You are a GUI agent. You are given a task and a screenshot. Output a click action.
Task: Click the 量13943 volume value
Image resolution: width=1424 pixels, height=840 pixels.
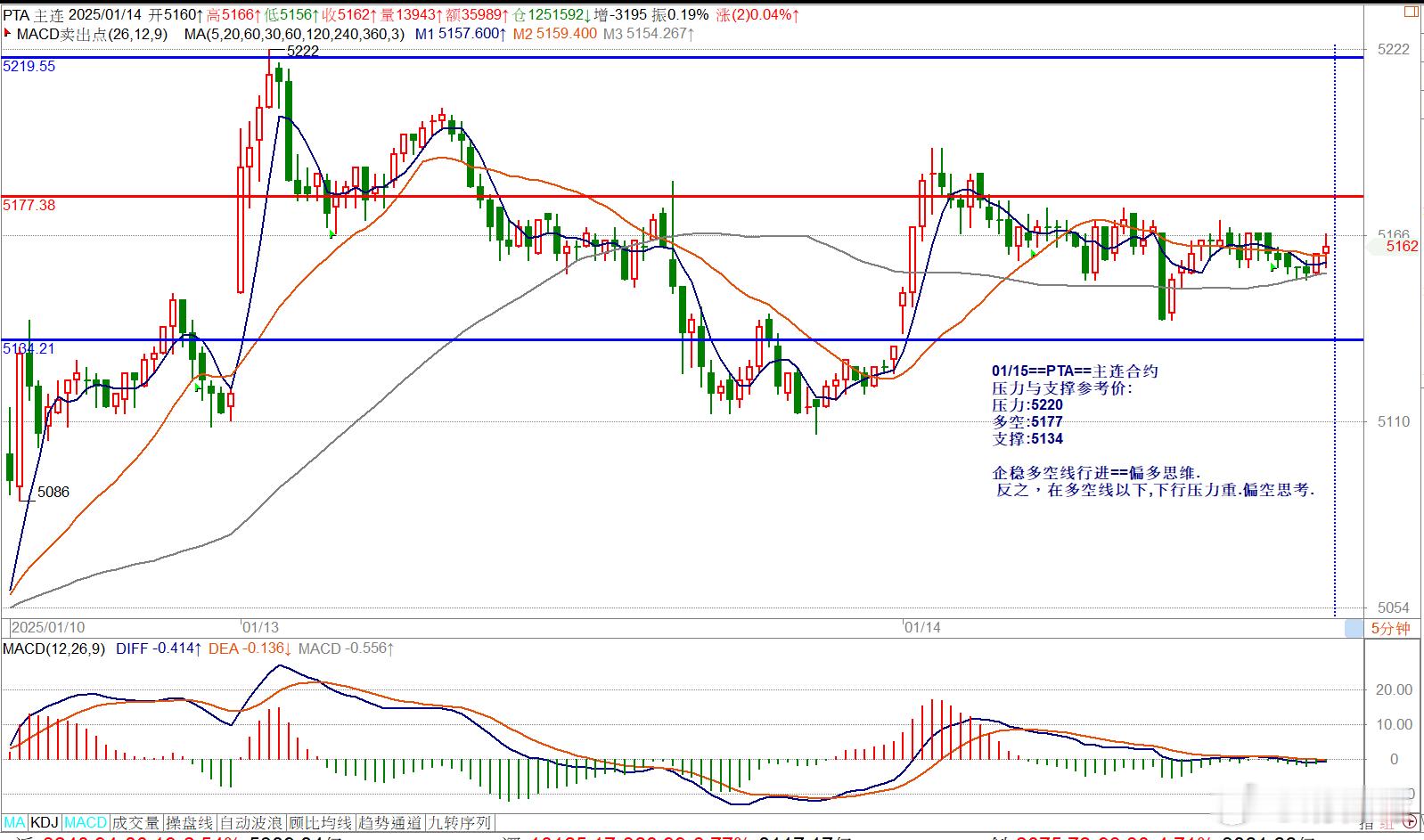click(x=410, y=14)
